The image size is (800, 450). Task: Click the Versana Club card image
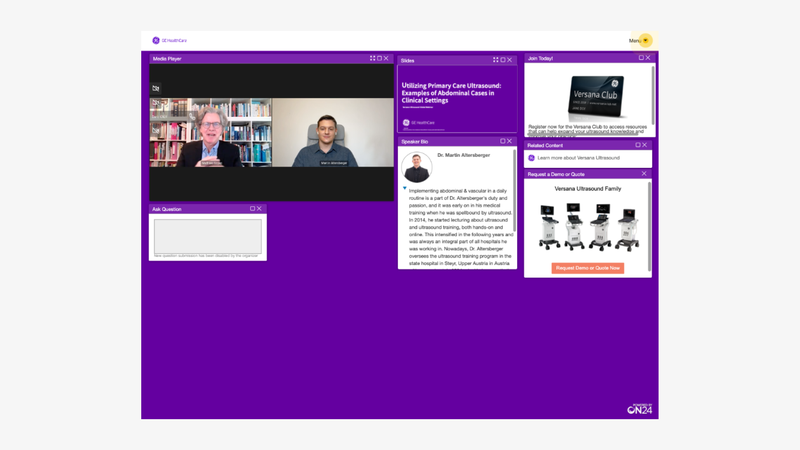595,97
